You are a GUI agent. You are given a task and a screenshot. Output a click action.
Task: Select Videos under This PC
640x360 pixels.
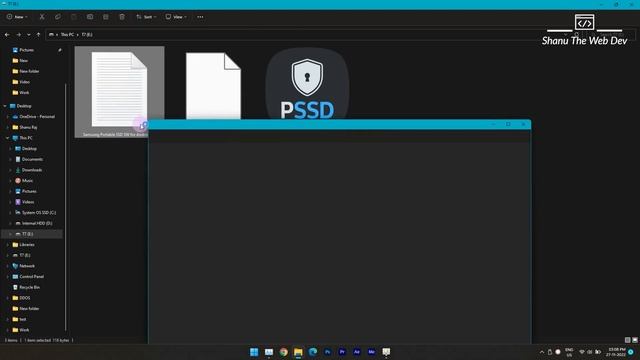coord(28,202)
